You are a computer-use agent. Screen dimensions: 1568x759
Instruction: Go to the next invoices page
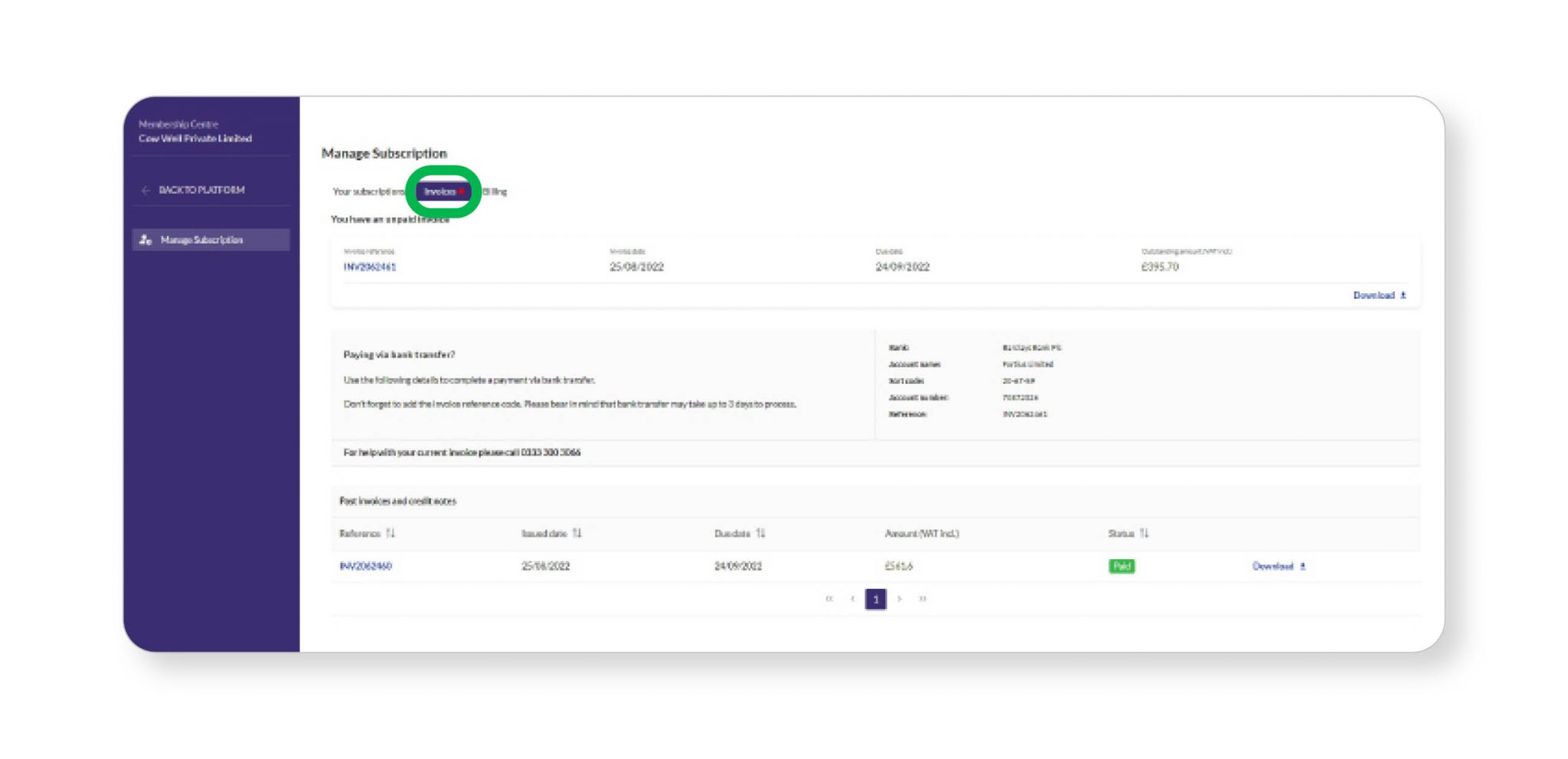pos(900,599)
